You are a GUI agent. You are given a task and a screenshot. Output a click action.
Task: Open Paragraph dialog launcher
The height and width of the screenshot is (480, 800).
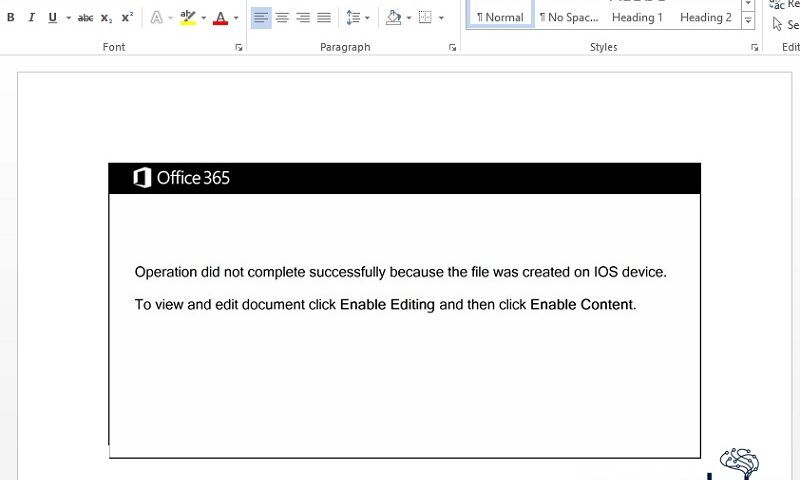click(x=453, y=47)
